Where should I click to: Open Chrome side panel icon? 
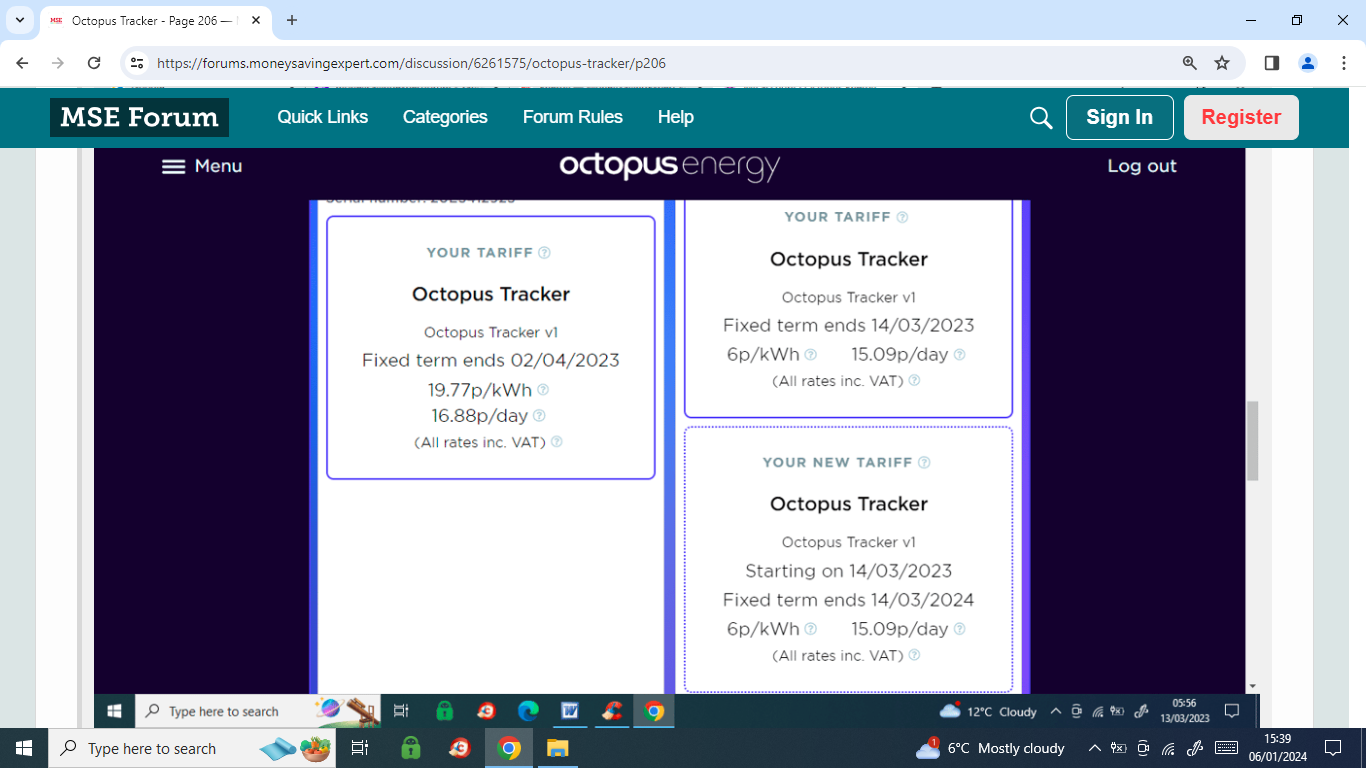[1272, 63]
